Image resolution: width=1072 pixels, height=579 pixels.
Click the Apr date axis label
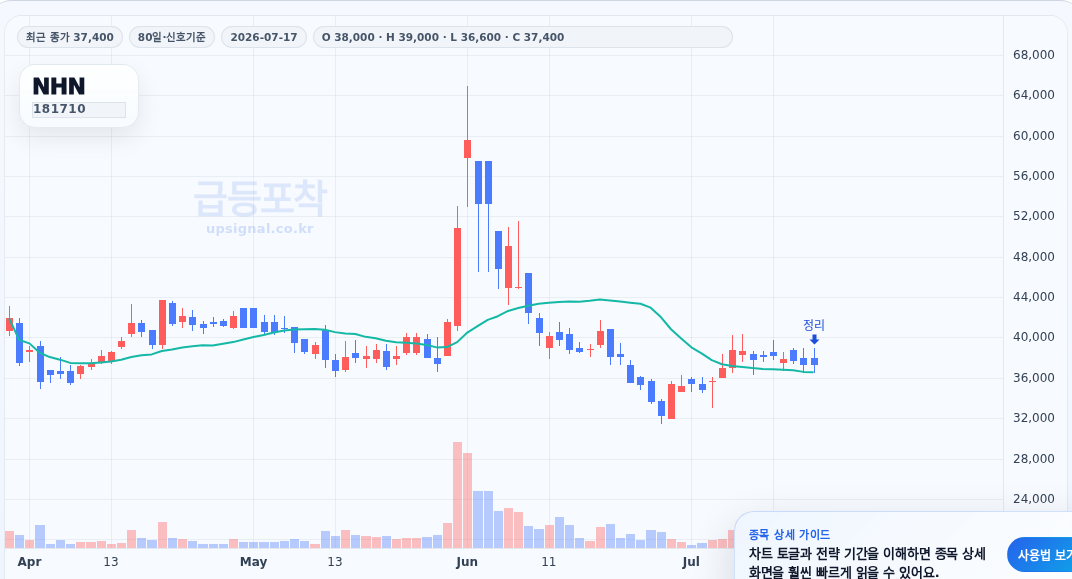pyautogui.click(x=29, y=562)
